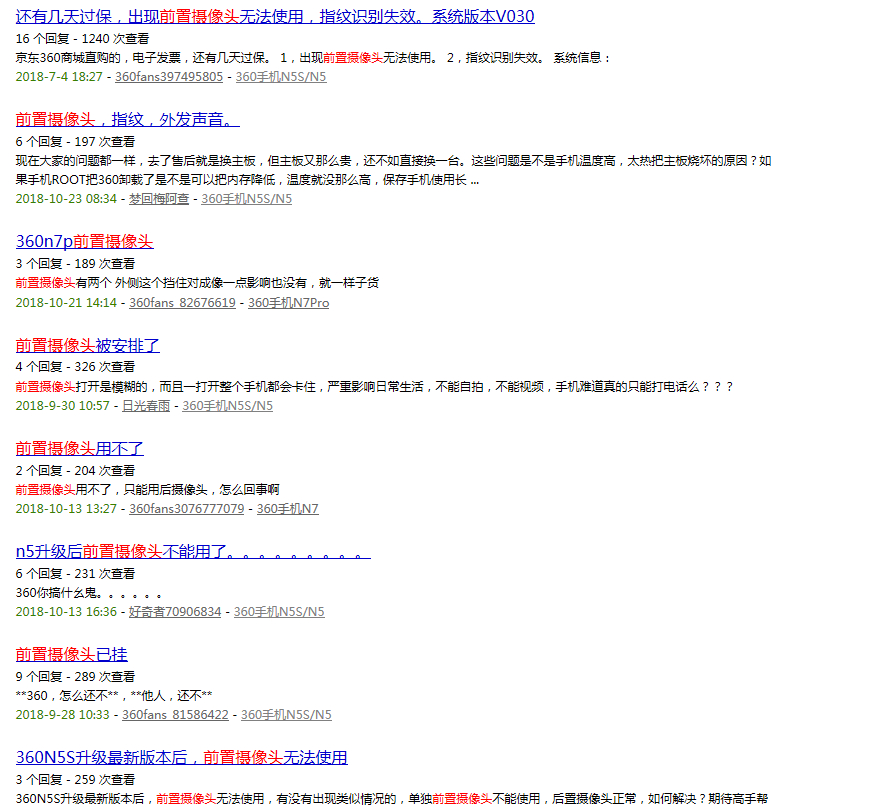Open 360手机N5S/N5 link under 2018-9-30 post
The width and height of the screenshot is (877, 808).
click(x=228, y=405)
